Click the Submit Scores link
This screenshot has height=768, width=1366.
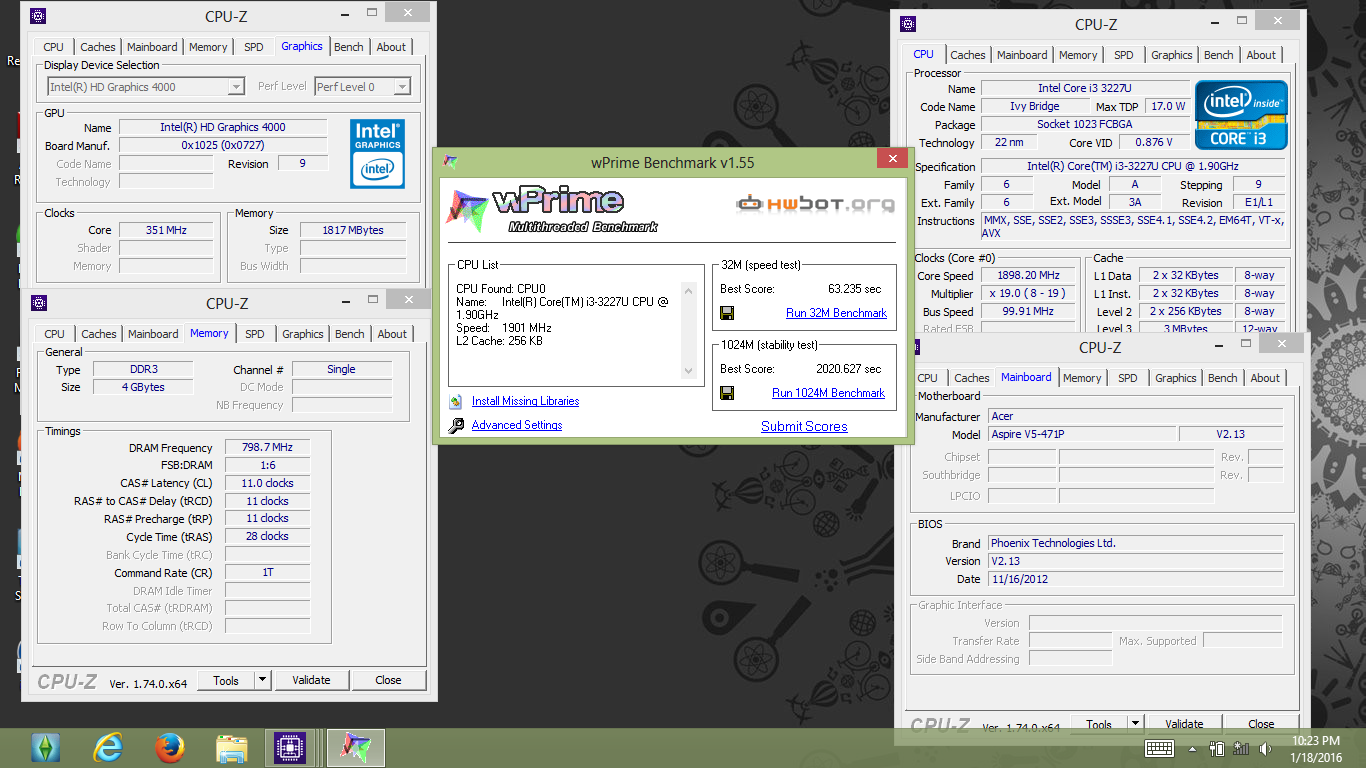[x=804, y=426]
